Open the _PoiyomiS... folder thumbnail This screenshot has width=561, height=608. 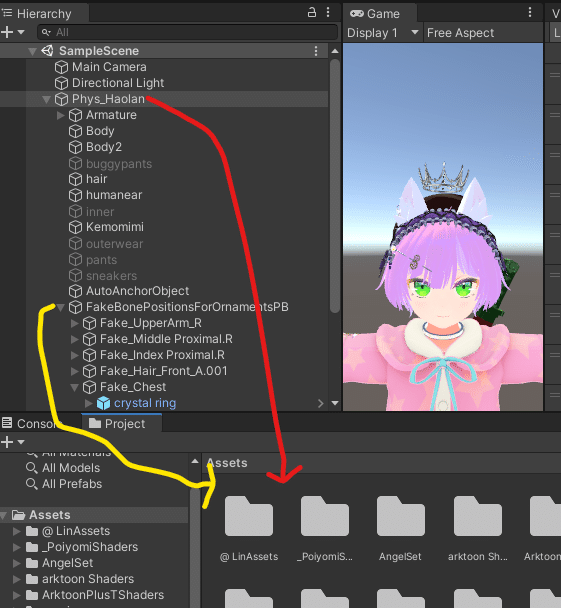325,516
